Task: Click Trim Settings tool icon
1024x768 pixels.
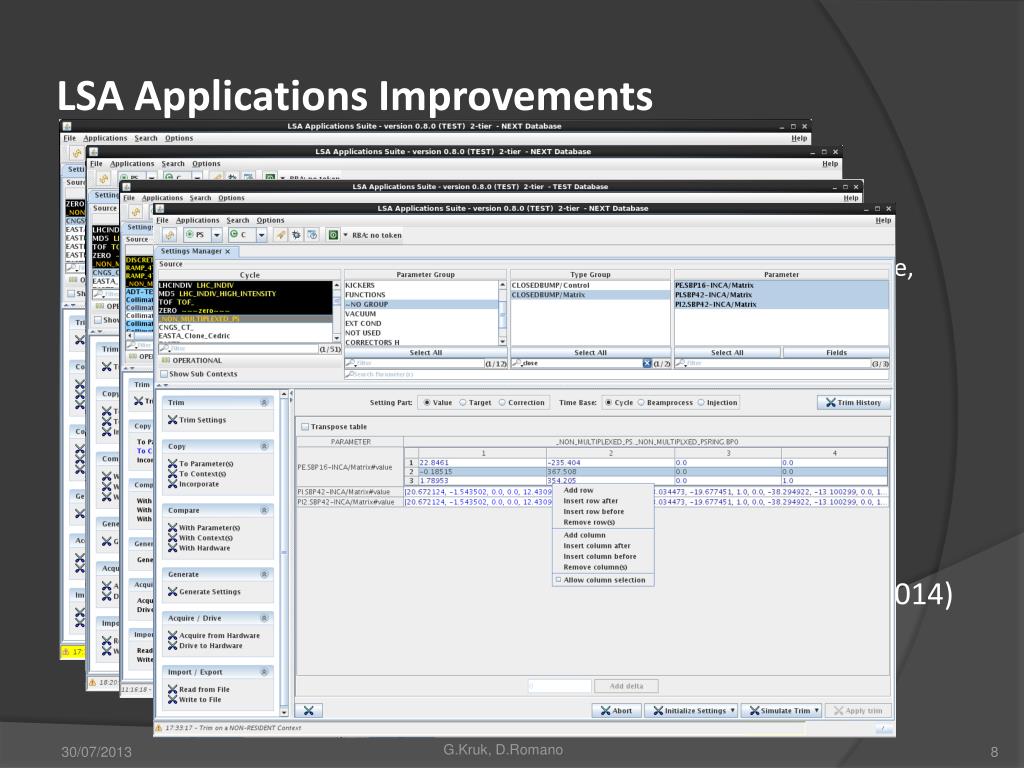Action: coord(172,420)
